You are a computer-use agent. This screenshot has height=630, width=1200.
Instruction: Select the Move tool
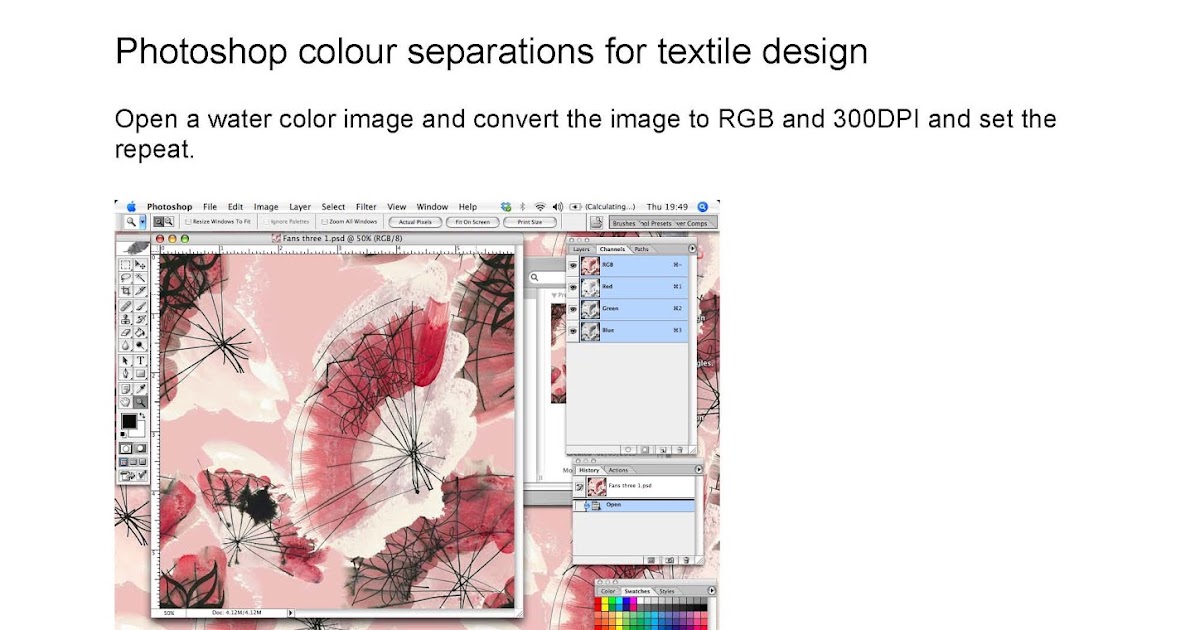click(x=140, y=266)
